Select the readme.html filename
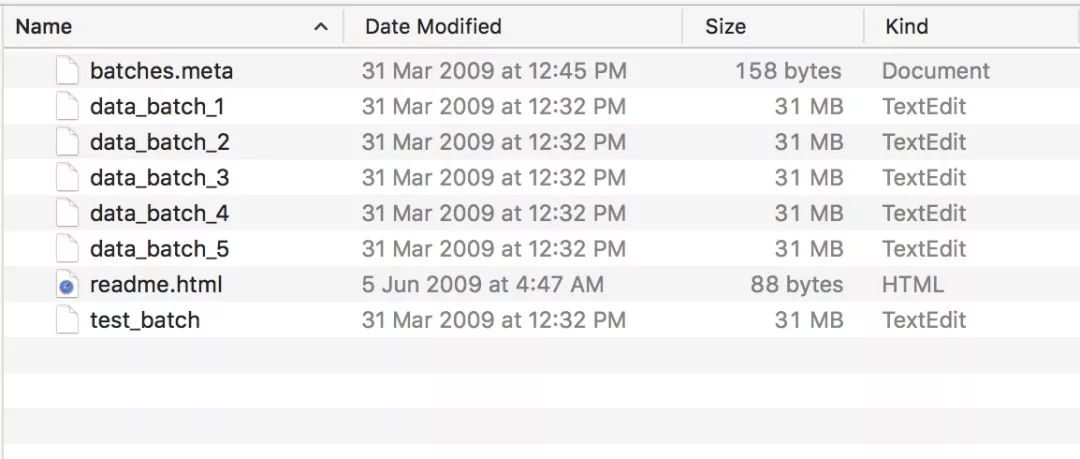The height and width of the screenshot is (459, 1080). coord(156,285)
